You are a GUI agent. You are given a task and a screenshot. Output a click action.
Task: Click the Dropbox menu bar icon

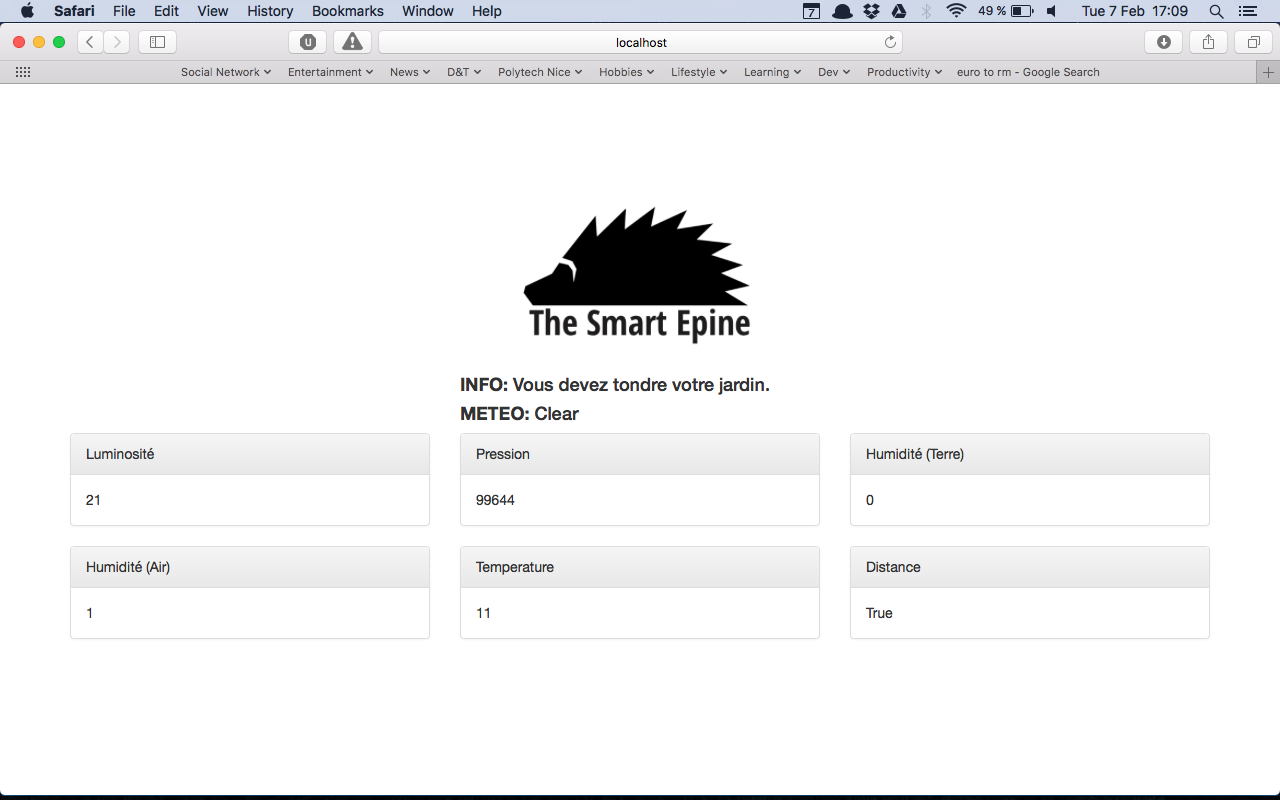pos(871,11)
